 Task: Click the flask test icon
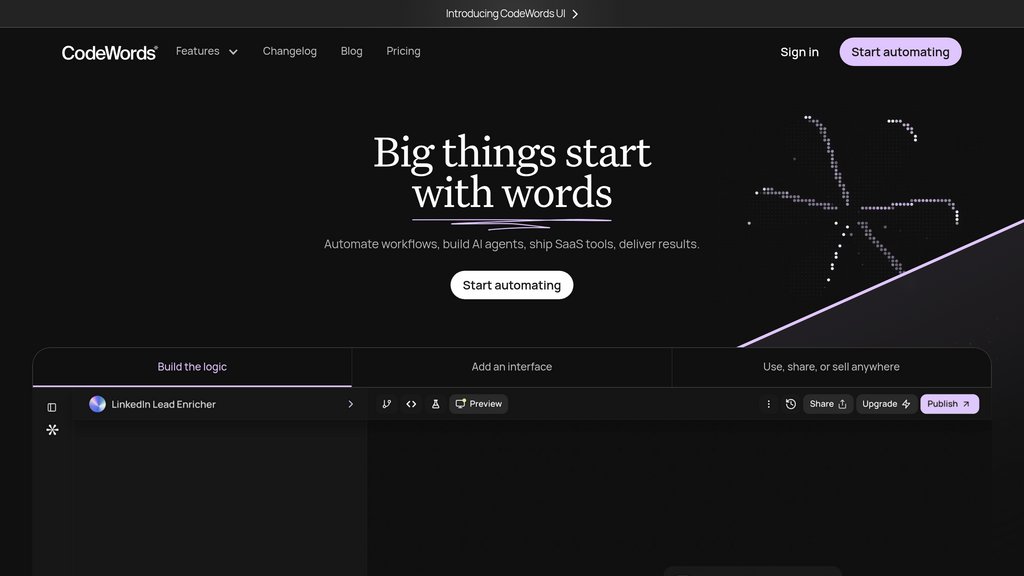tap(435, 404)
